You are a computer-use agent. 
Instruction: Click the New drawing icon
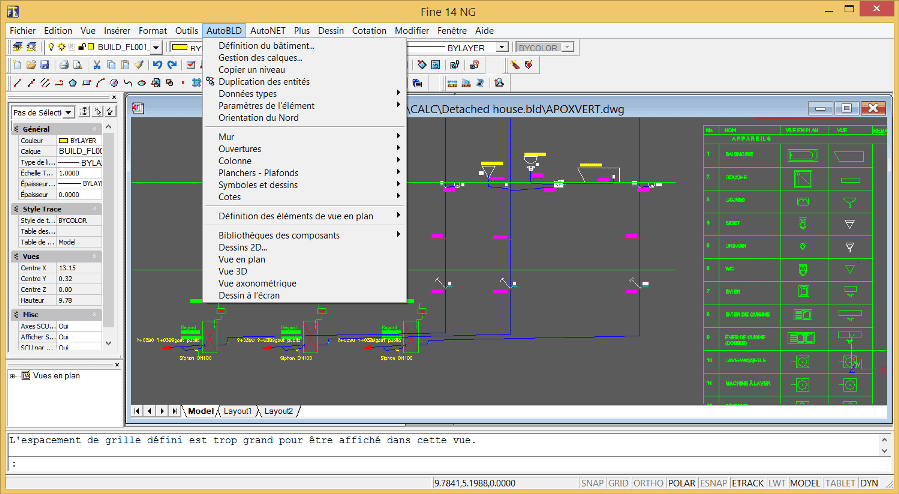17,65
